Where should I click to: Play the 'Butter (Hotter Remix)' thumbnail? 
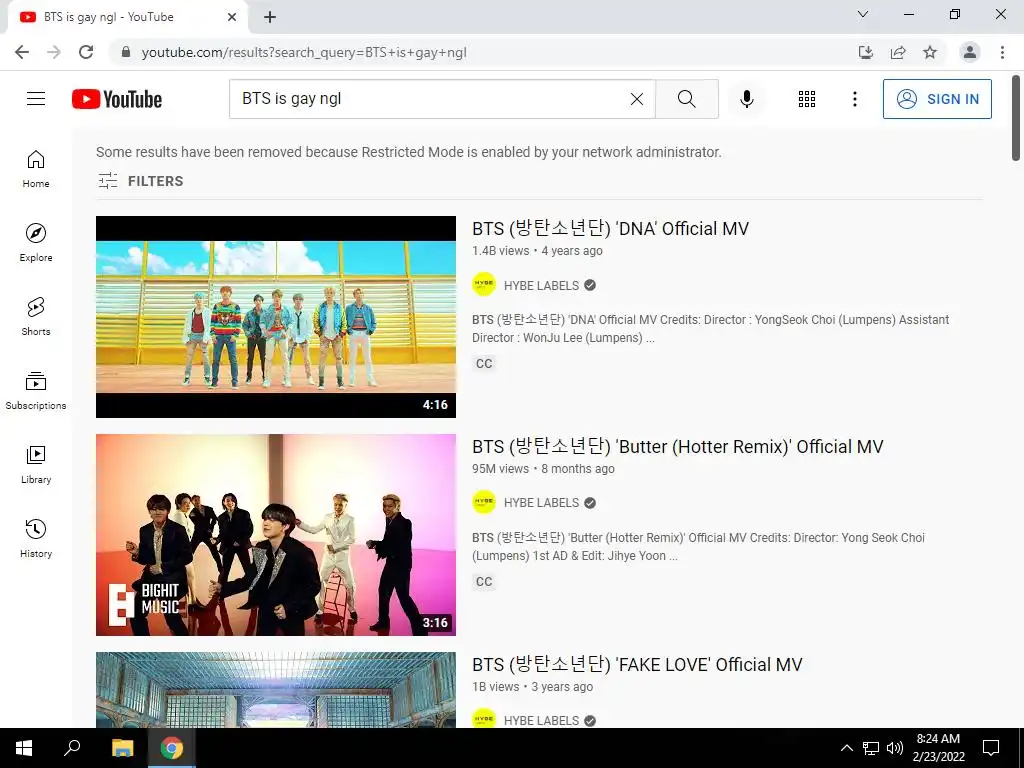(276, 535)
